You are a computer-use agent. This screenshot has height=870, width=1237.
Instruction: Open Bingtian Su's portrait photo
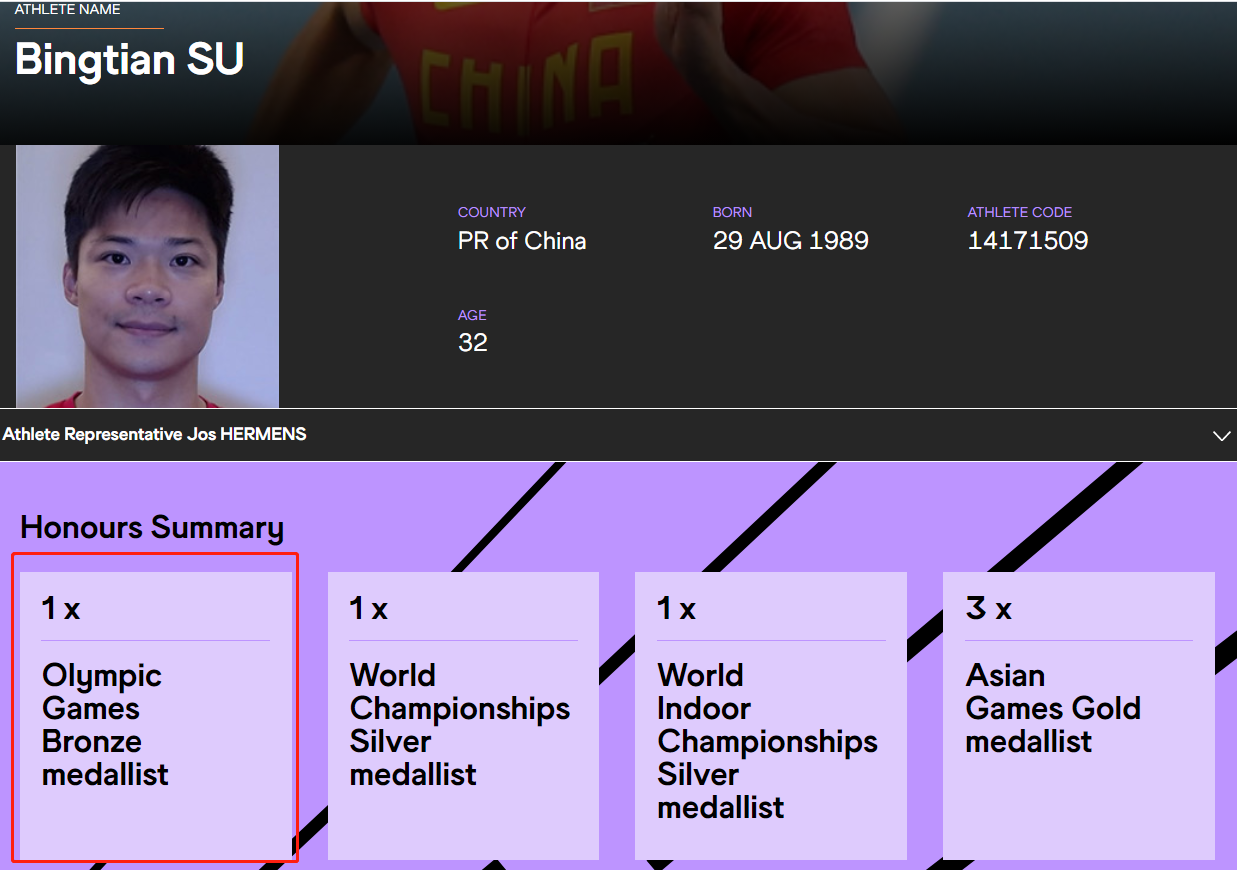click(x=147, y=276)
